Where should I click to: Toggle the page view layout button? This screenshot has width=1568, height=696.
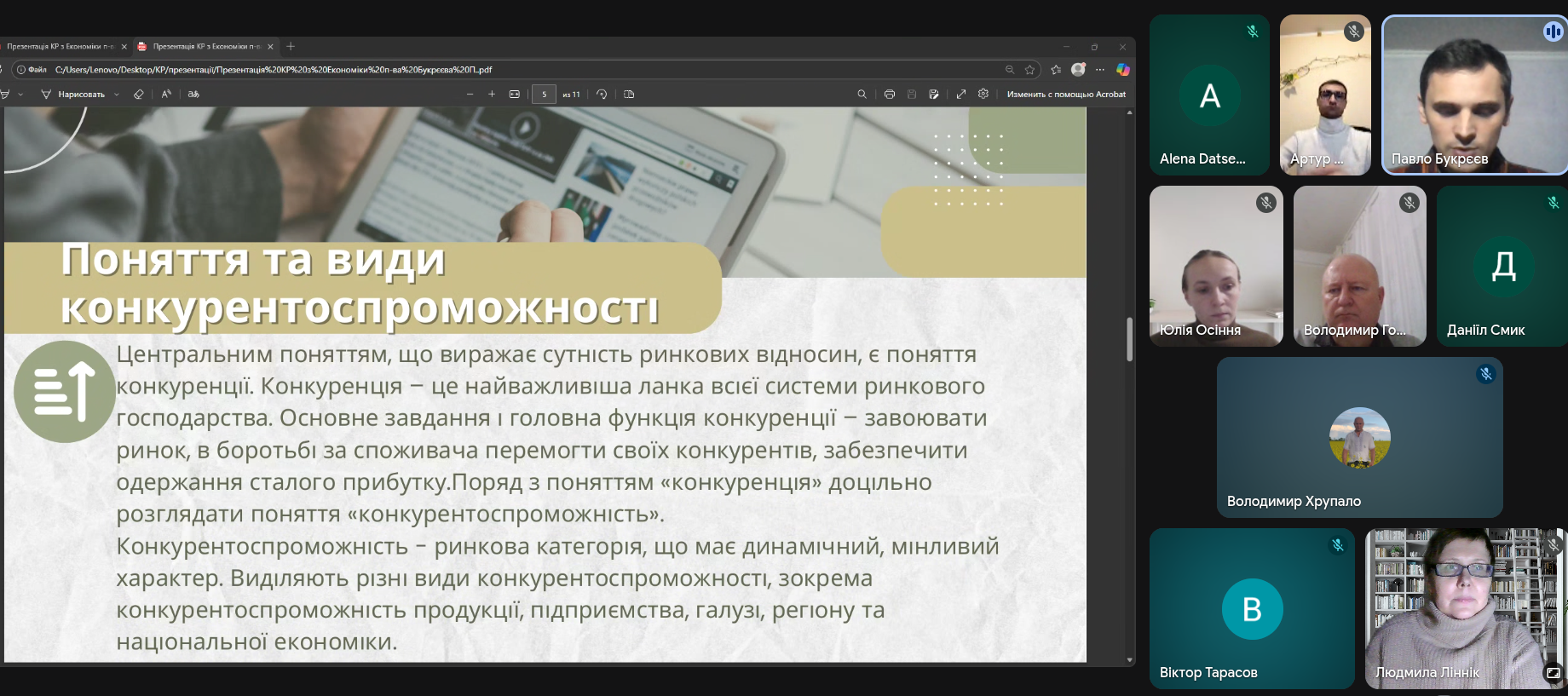(629, 95)
